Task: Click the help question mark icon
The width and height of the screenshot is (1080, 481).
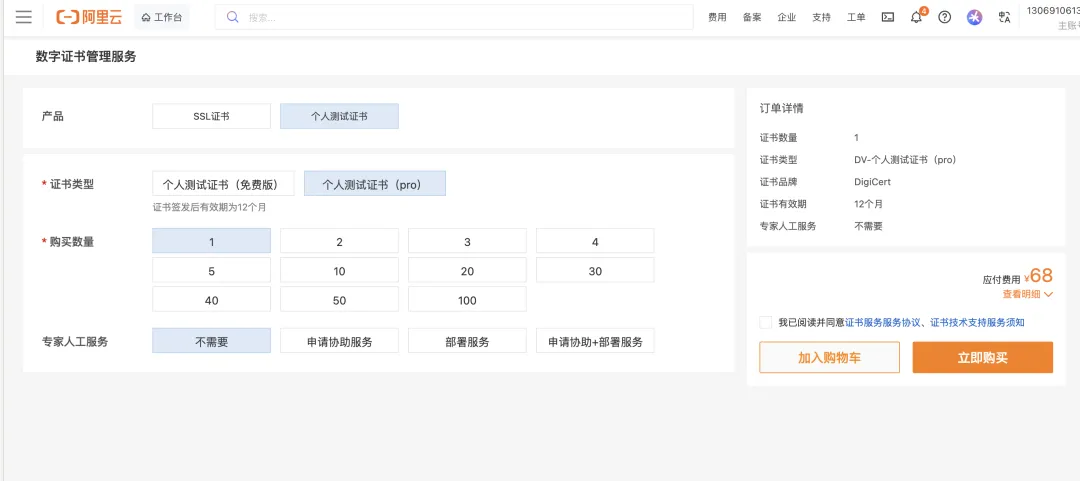Action: pos(945,17)
